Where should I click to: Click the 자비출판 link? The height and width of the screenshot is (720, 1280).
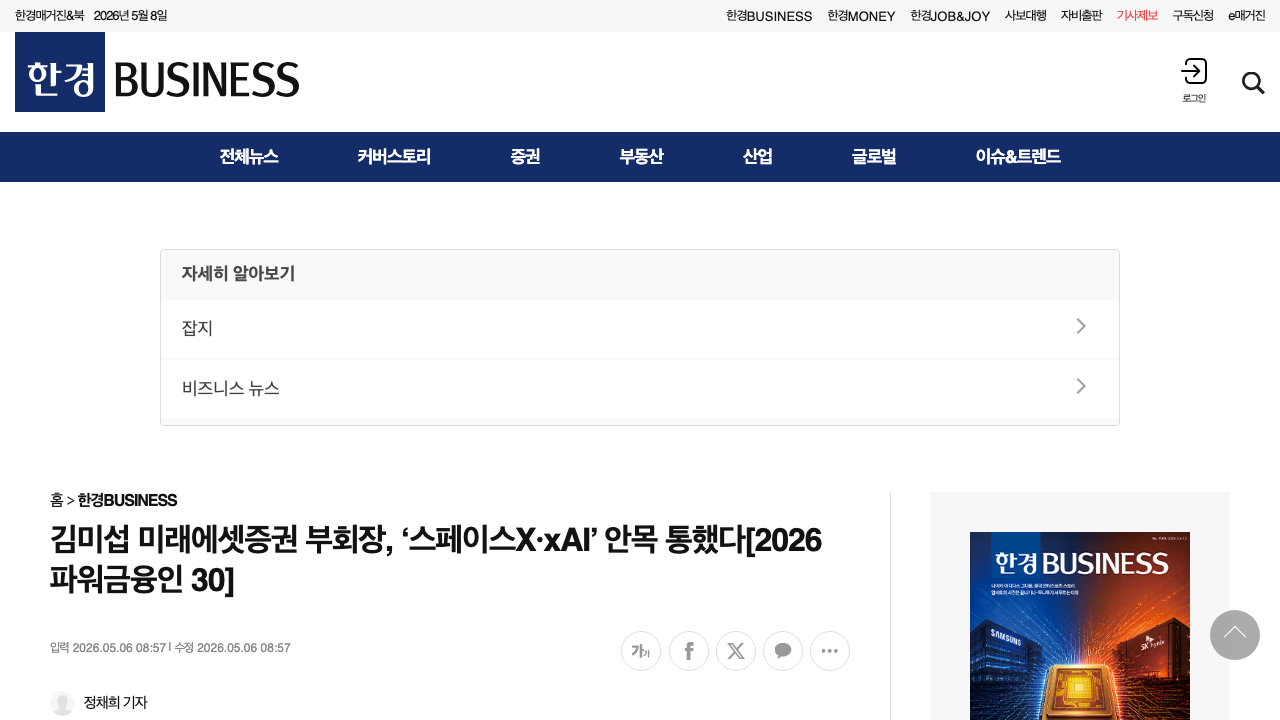1081,16
